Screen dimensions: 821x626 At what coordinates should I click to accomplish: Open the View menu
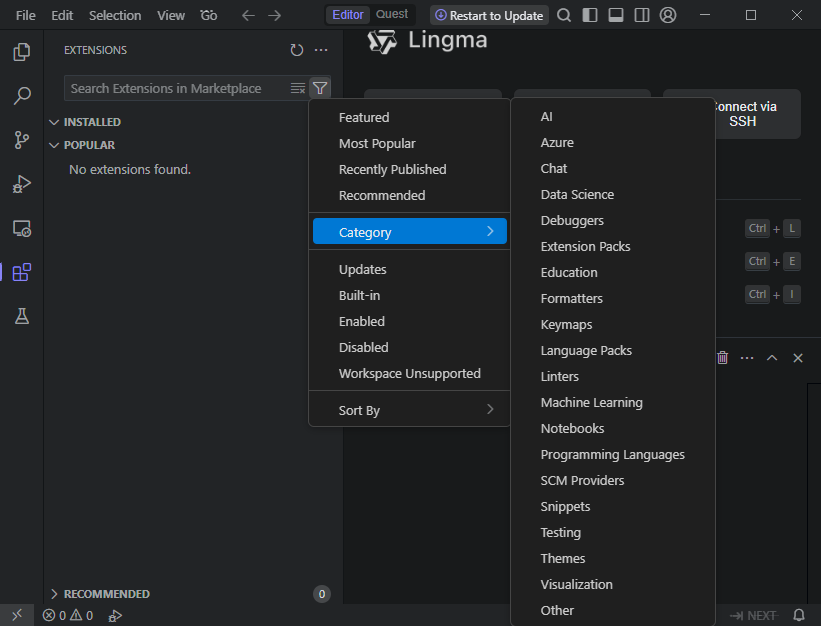tap(171, 15)
